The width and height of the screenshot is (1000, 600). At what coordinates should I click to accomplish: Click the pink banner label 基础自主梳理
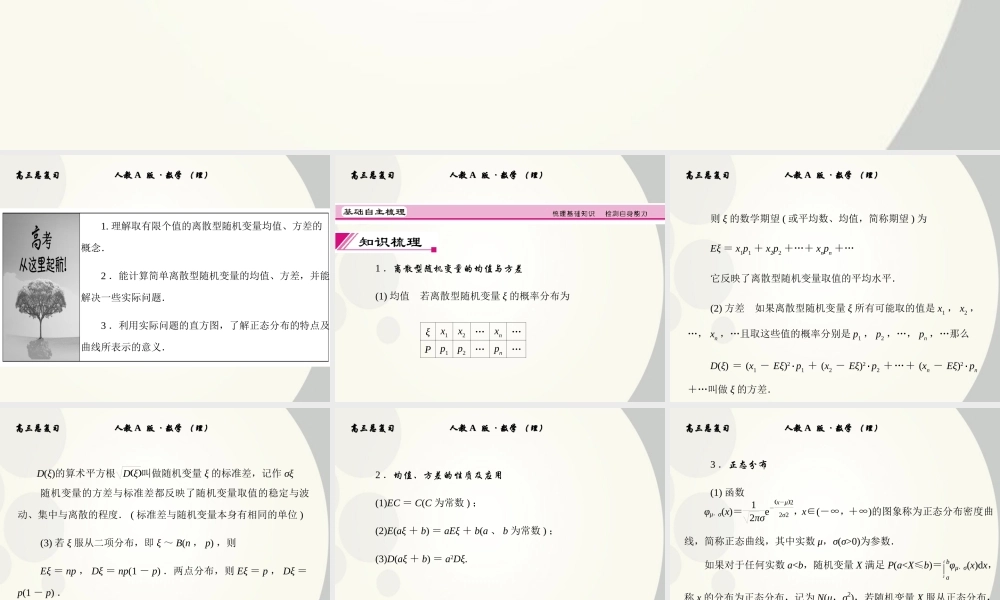(x=374, y=212)
